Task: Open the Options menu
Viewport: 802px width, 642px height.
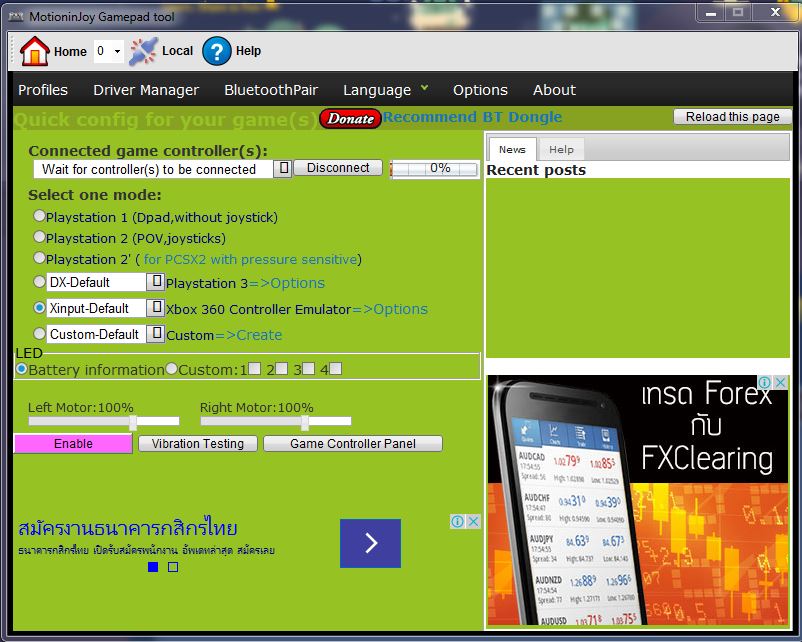Action: (x=480, y=90)
